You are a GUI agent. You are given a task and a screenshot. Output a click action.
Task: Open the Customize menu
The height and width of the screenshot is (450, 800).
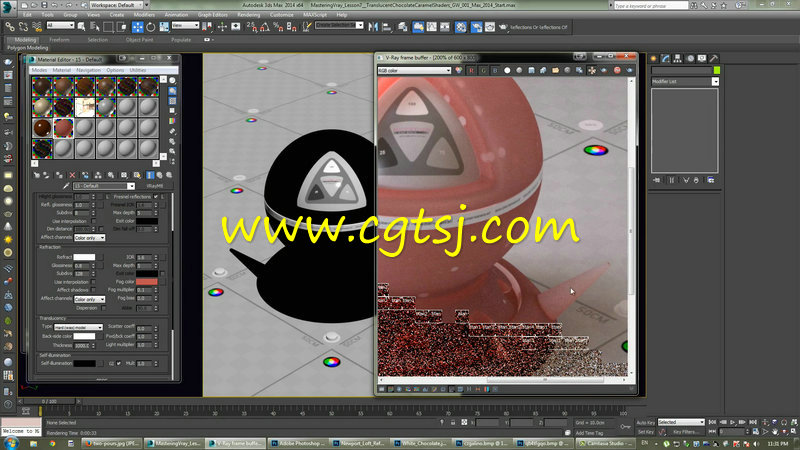(x=282, y=15)
